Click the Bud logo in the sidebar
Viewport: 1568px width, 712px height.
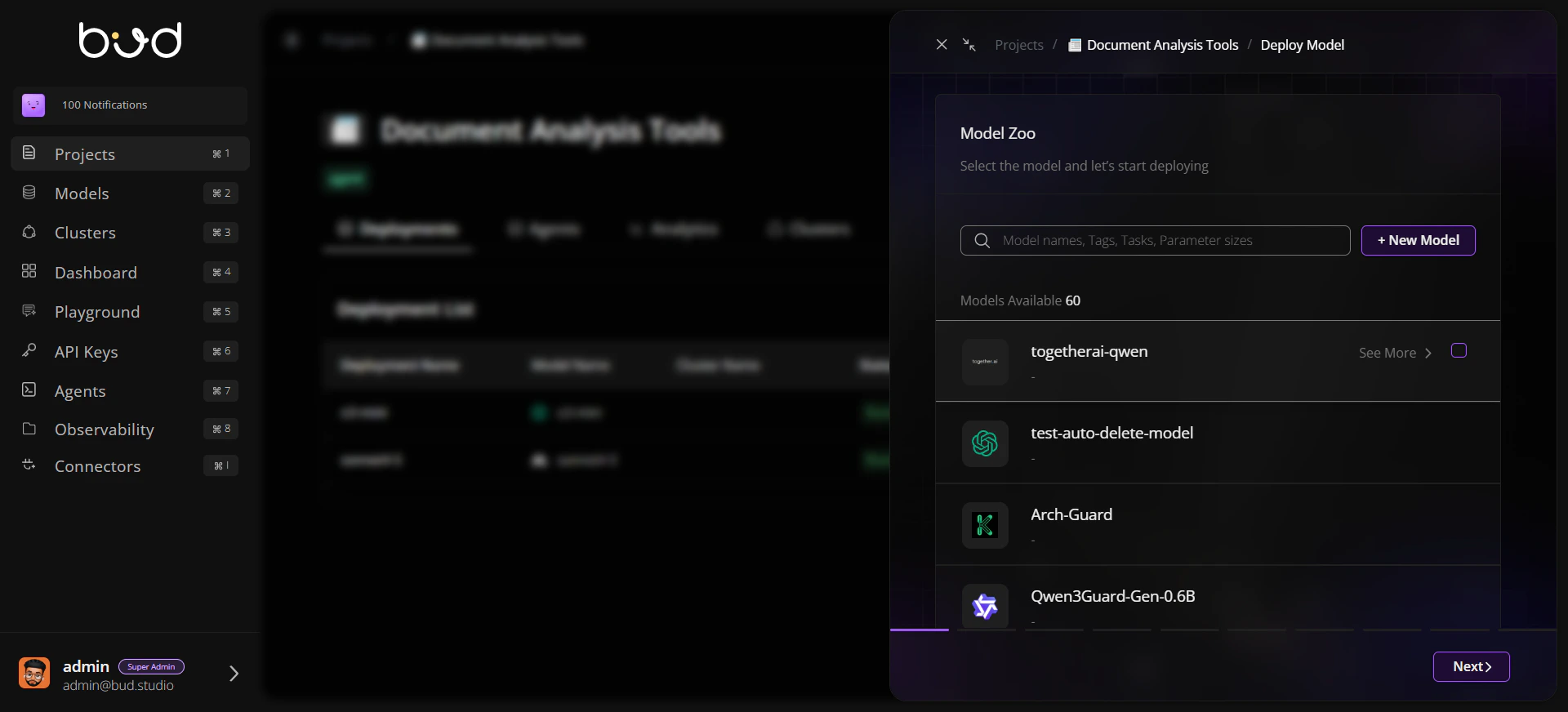click(x=130, y=40)
